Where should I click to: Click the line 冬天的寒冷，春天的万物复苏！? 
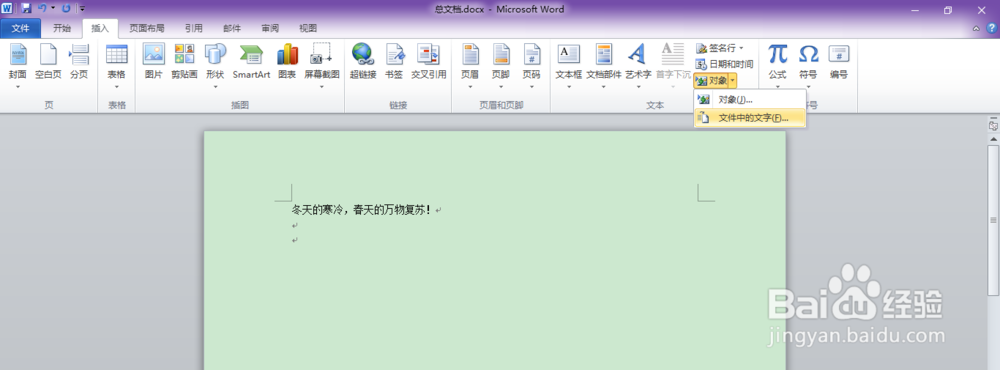[362, 209]
